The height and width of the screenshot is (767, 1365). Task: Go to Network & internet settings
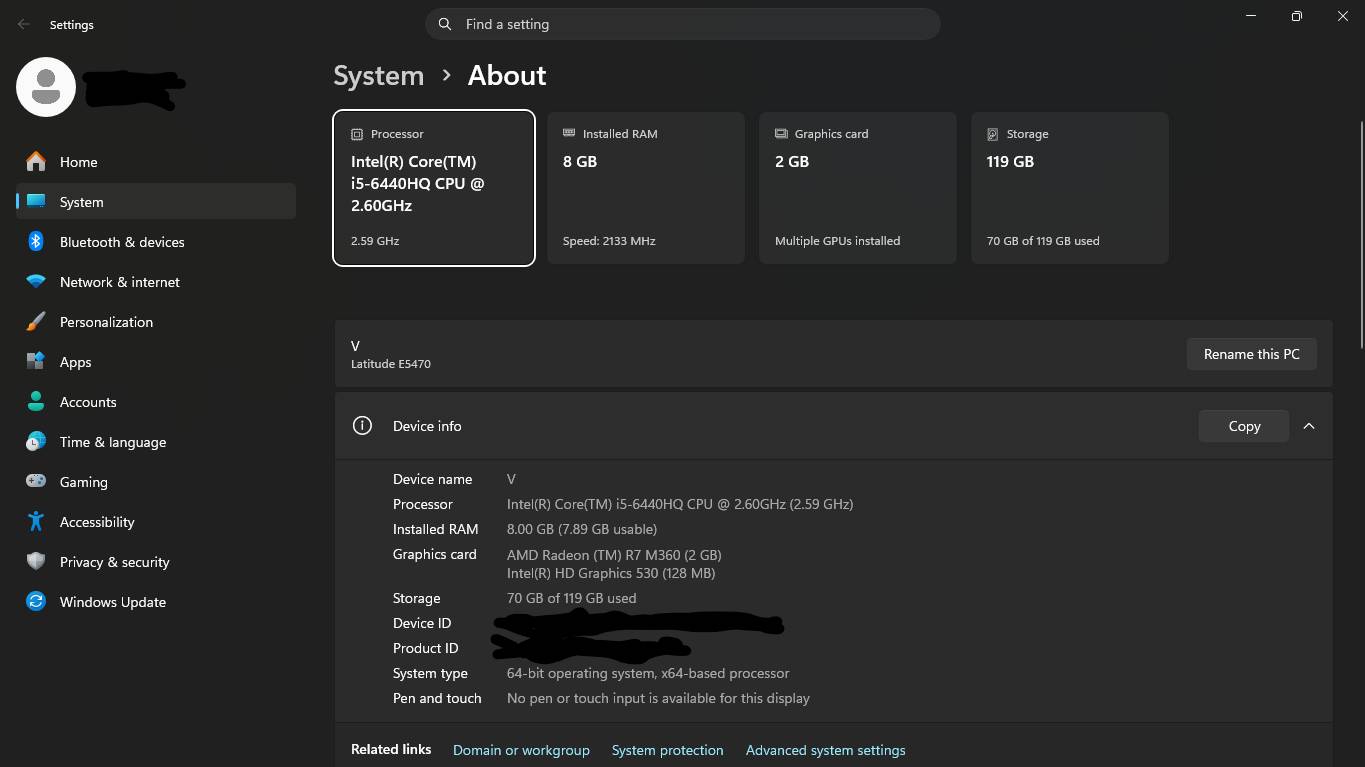tap(156, 282)
